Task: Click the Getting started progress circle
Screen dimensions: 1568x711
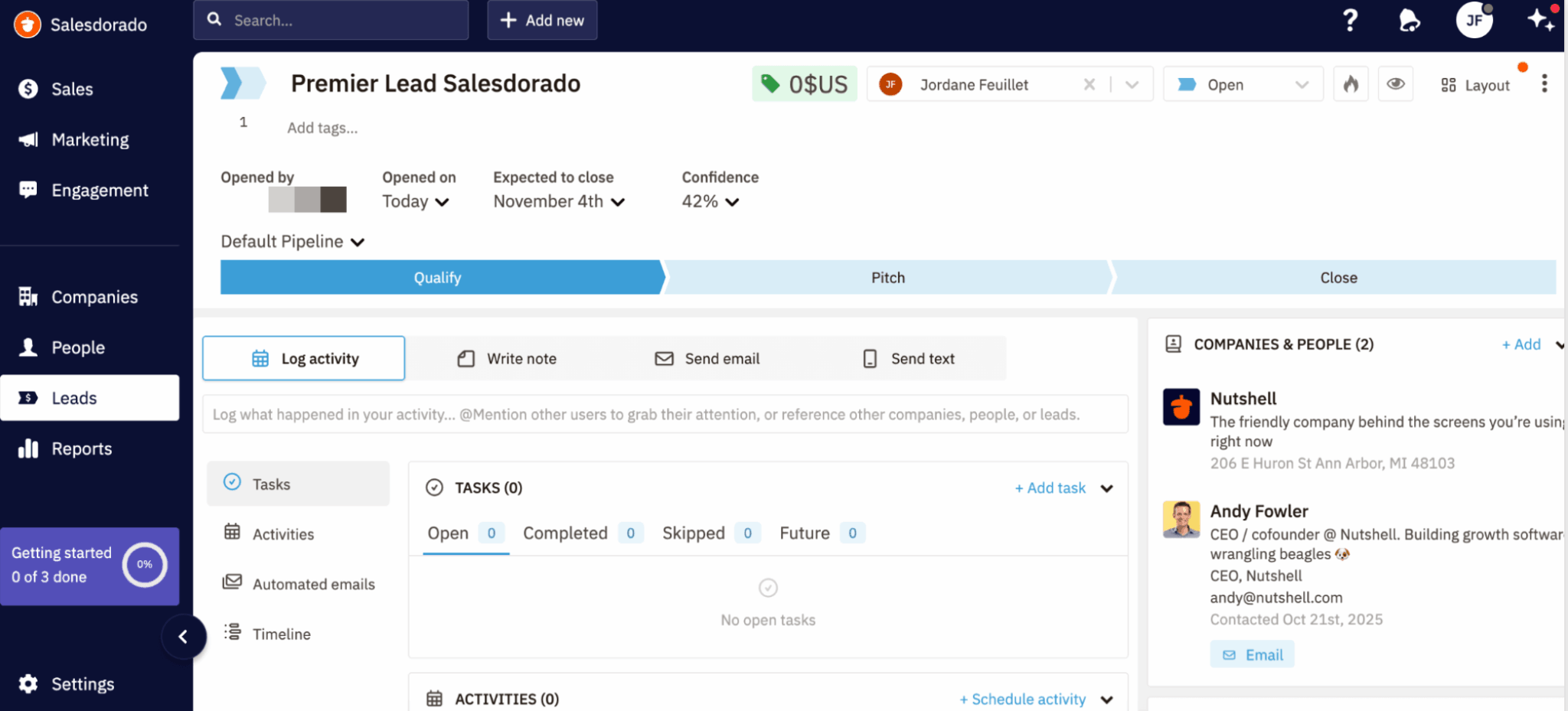Action: [x=145, y=565]
